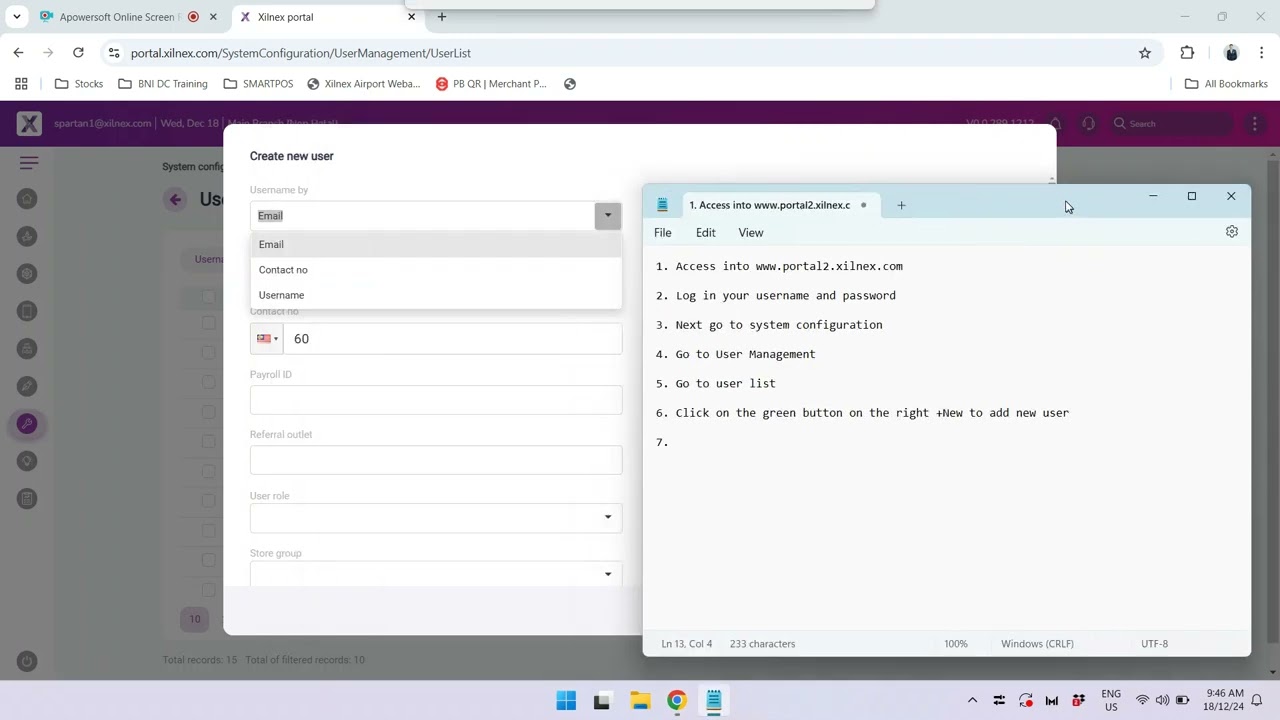Image resolution: width=1280 pixels, height=720 pixels.
Task: Click the UTF-8 encoding in status bar
Action: [1154, 644]
